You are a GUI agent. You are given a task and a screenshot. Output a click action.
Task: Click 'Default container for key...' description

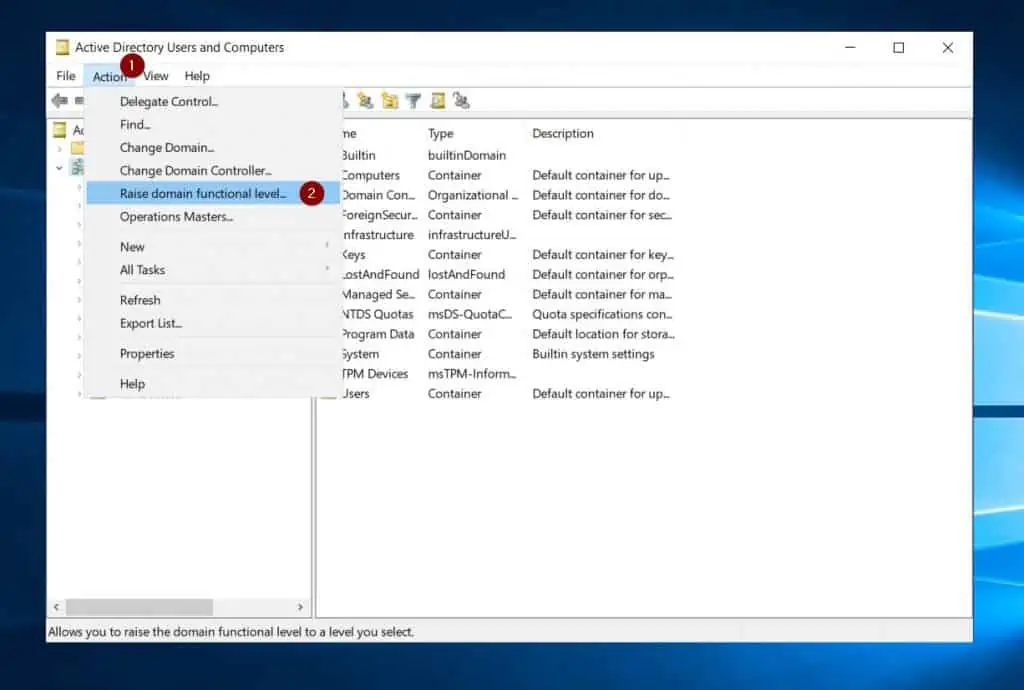point(603,255)
